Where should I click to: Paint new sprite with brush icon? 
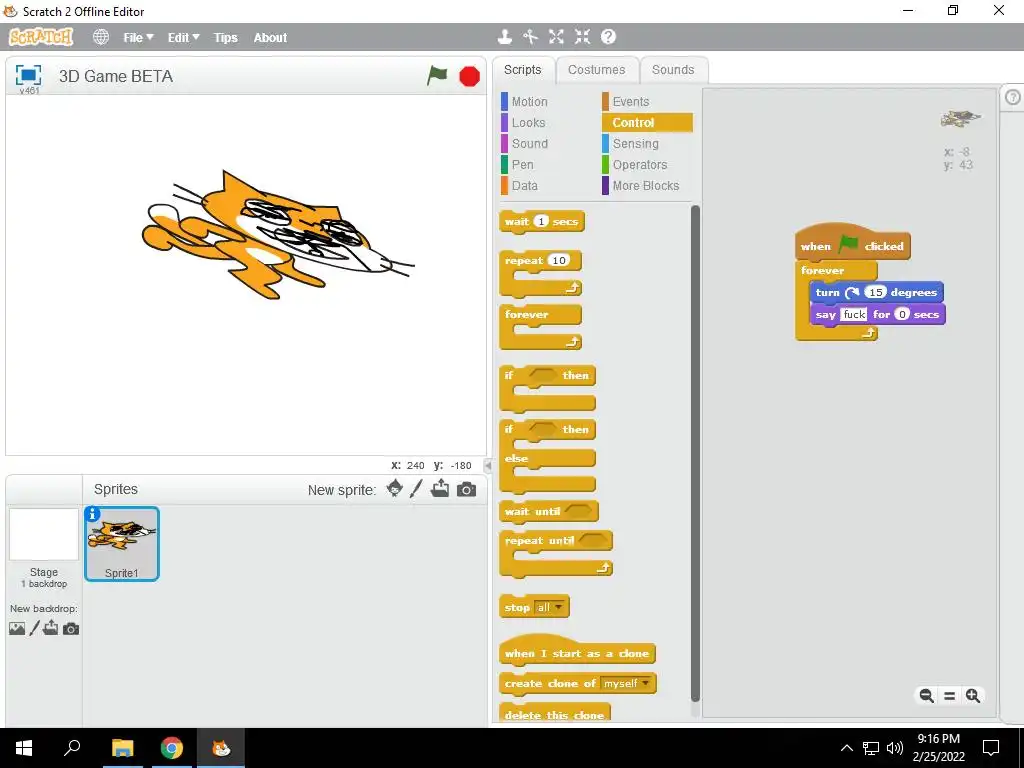click(x=416, y=488)
